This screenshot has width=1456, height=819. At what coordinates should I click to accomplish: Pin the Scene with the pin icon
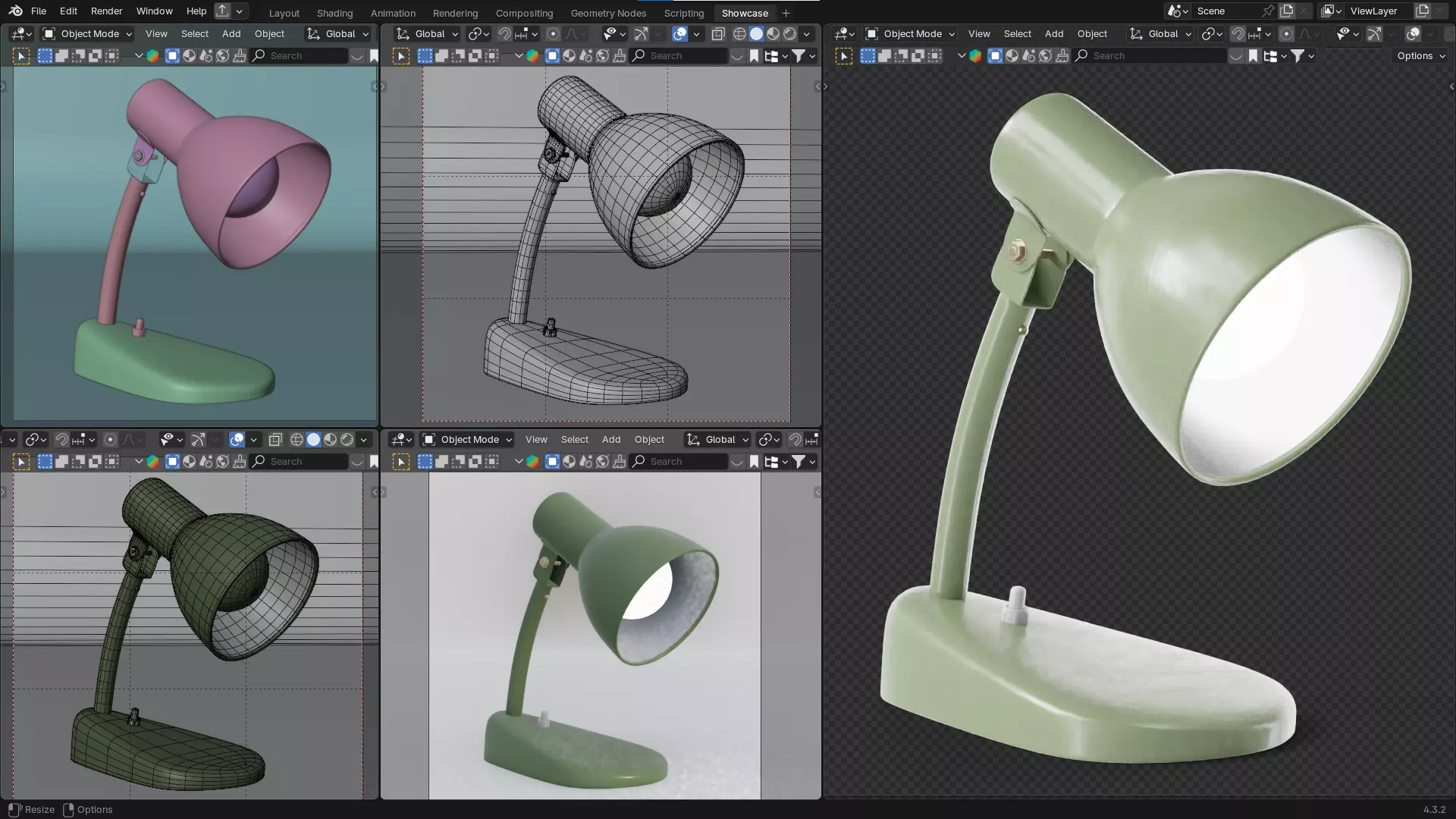[1267, 11]
